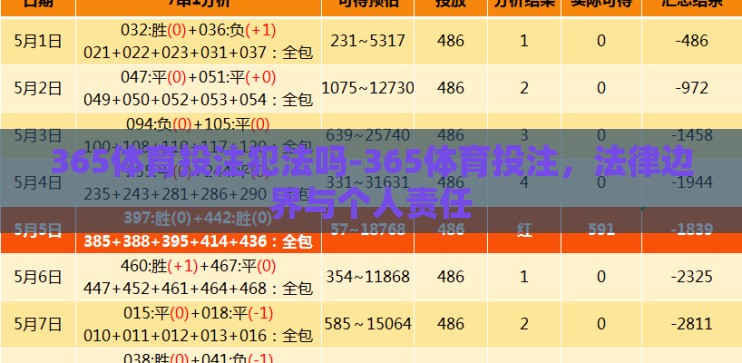Select the summary result -2811
Image resolution: width=742 pixels, height=363 pixels.
click(691, 324)
